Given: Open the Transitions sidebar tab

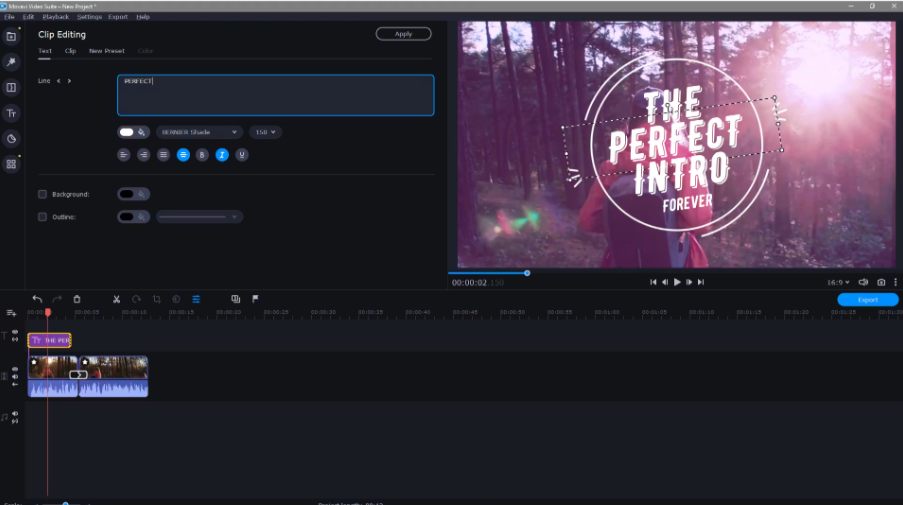Looking at the screenshot, I should pos(11,88).
